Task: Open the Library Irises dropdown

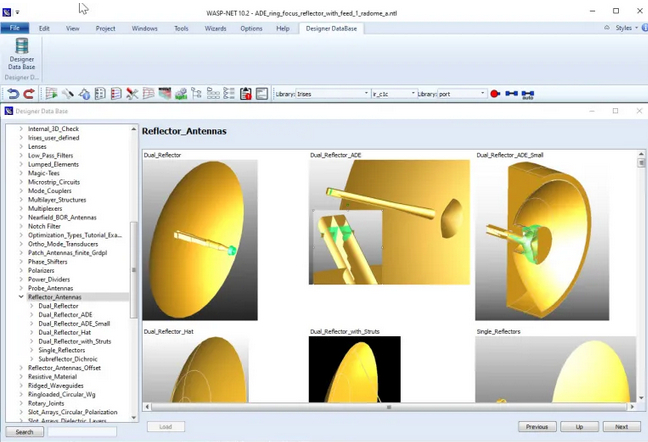Action: click(x=366, y=94)
